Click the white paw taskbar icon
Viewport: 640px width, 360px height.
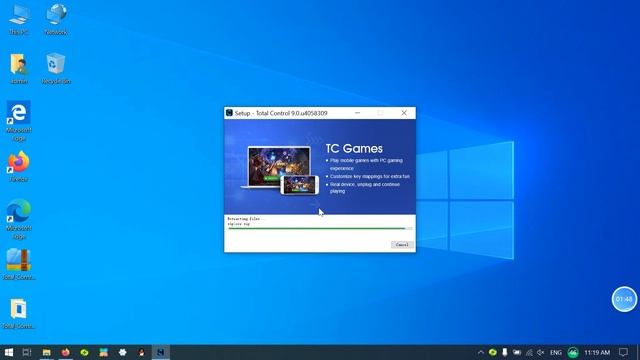pyautogui.click(x=122, y=352)
